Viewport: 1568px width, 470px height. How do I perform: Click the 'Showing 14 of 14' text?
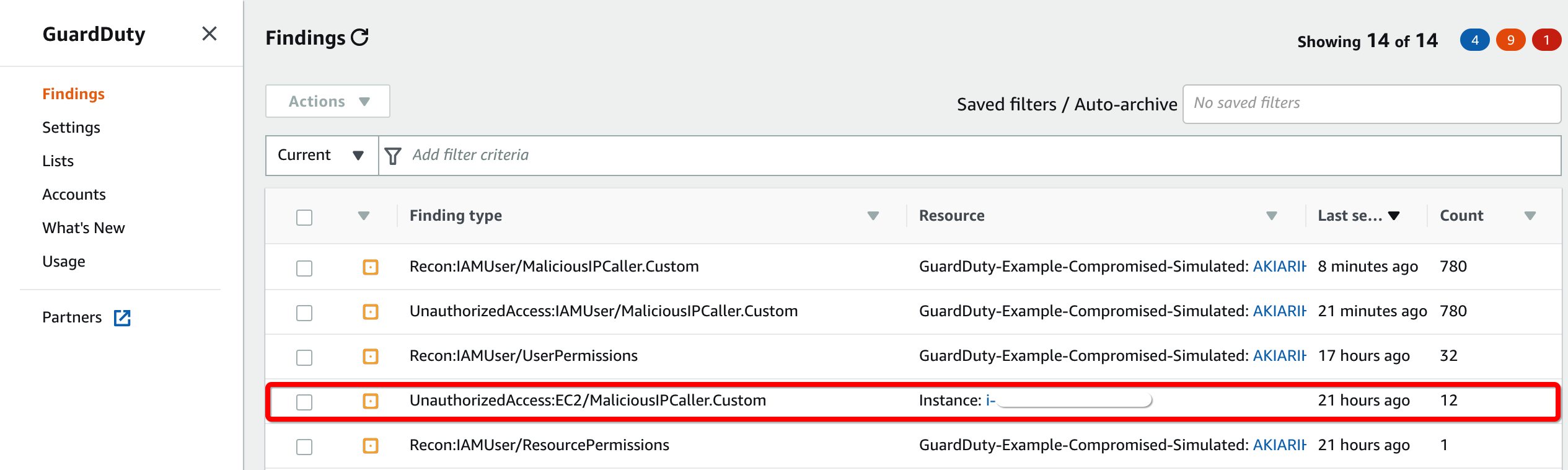pyautogui.click(x=1367, y=41)
